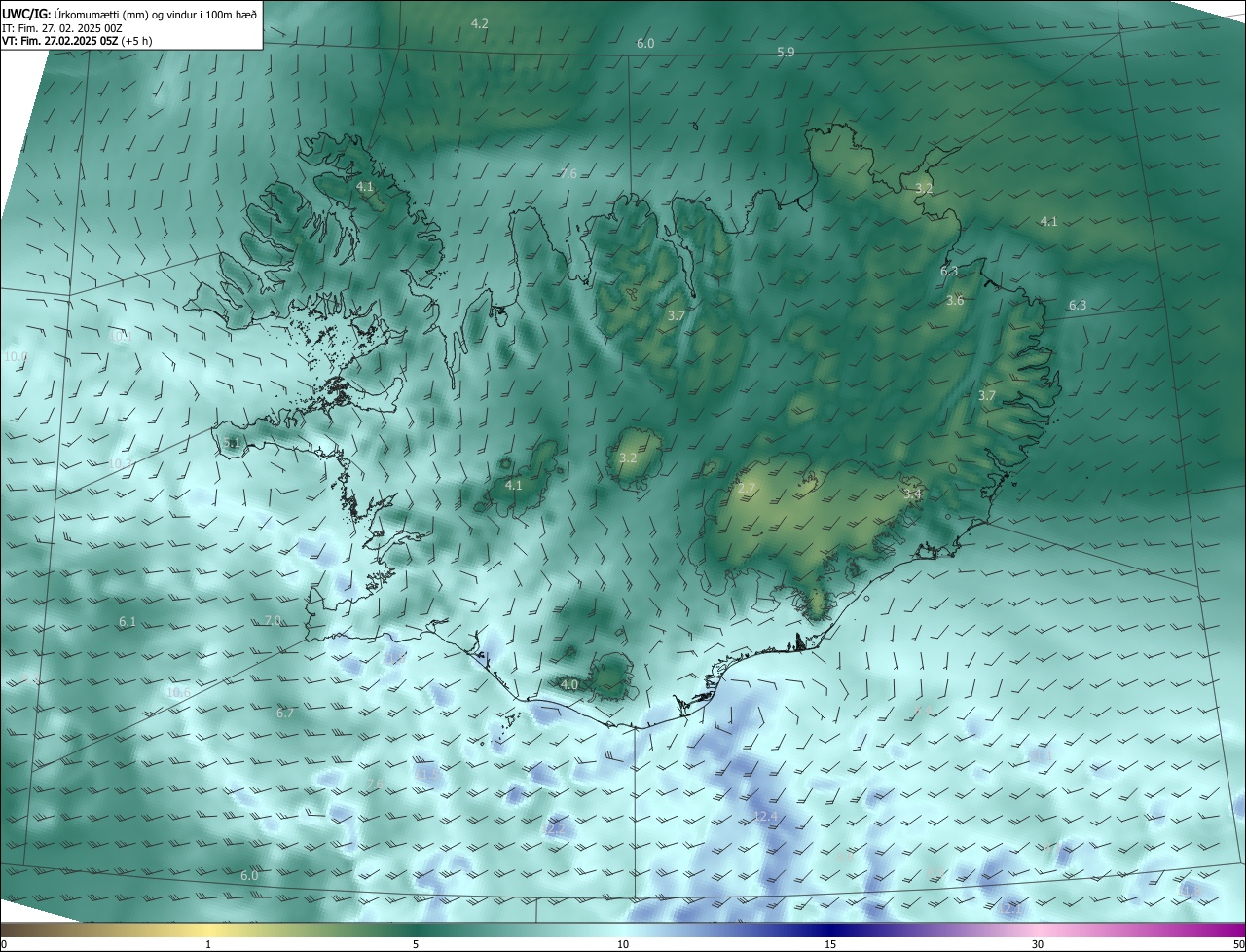
Task: Click the '5' tick on the colour scale
Action: 416,944
